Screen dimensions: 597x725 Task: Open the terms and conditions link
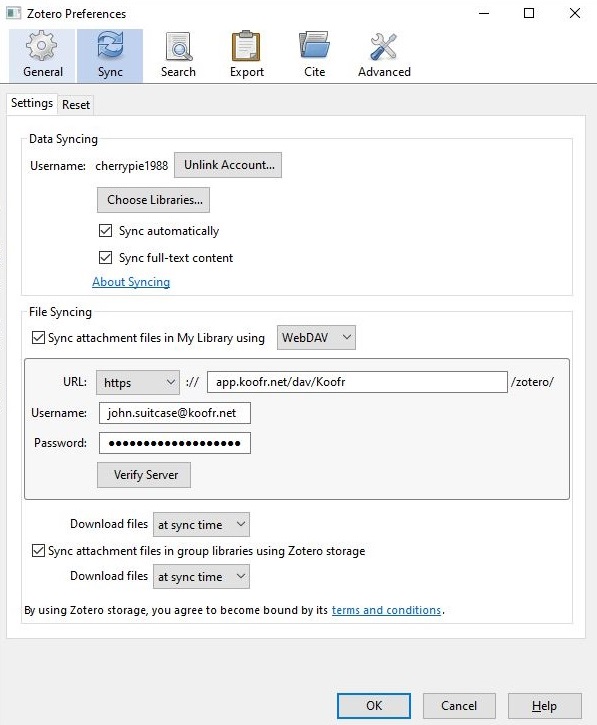(x=387, y=610)
